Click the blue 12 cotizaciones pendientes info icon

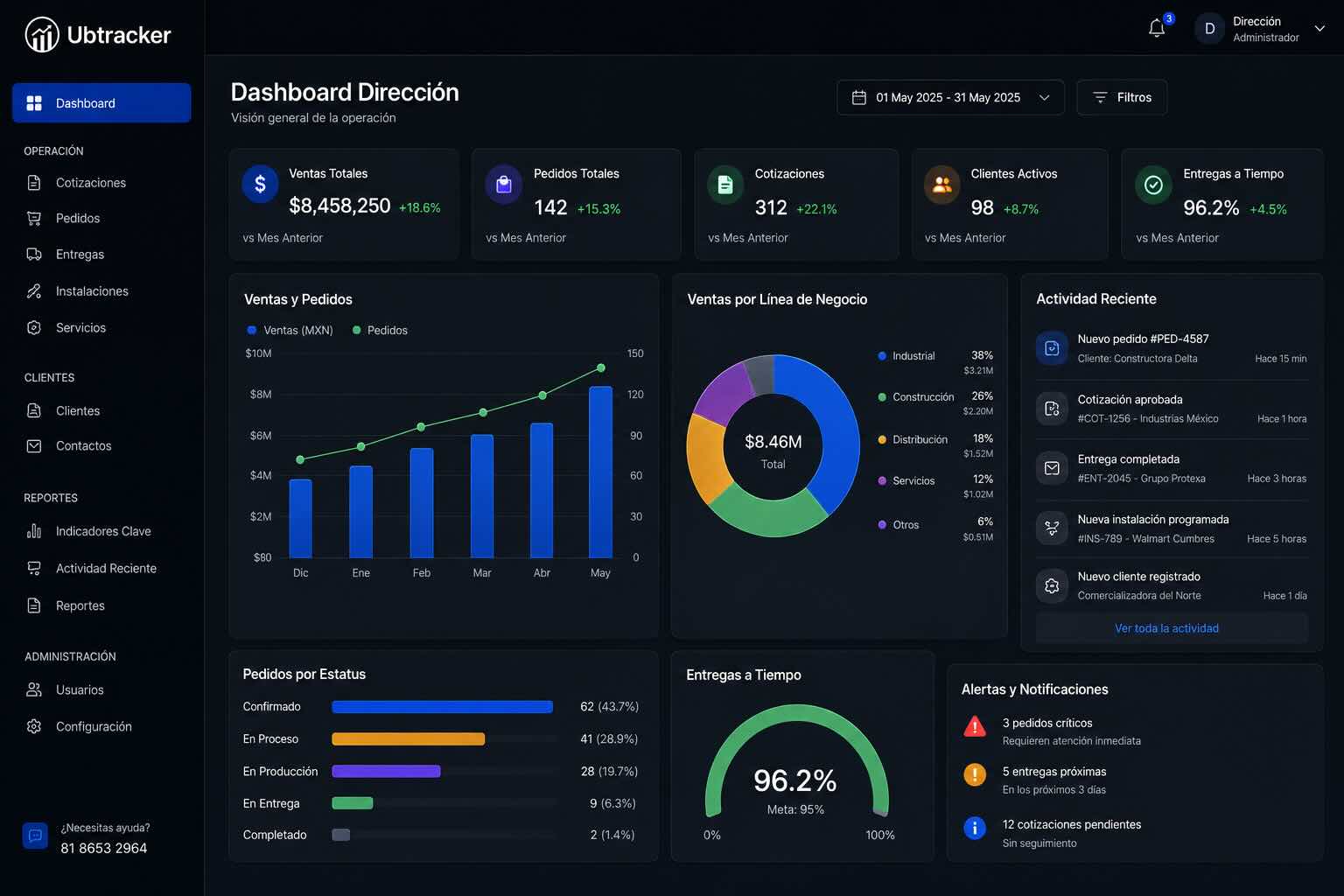pos(975,828)
